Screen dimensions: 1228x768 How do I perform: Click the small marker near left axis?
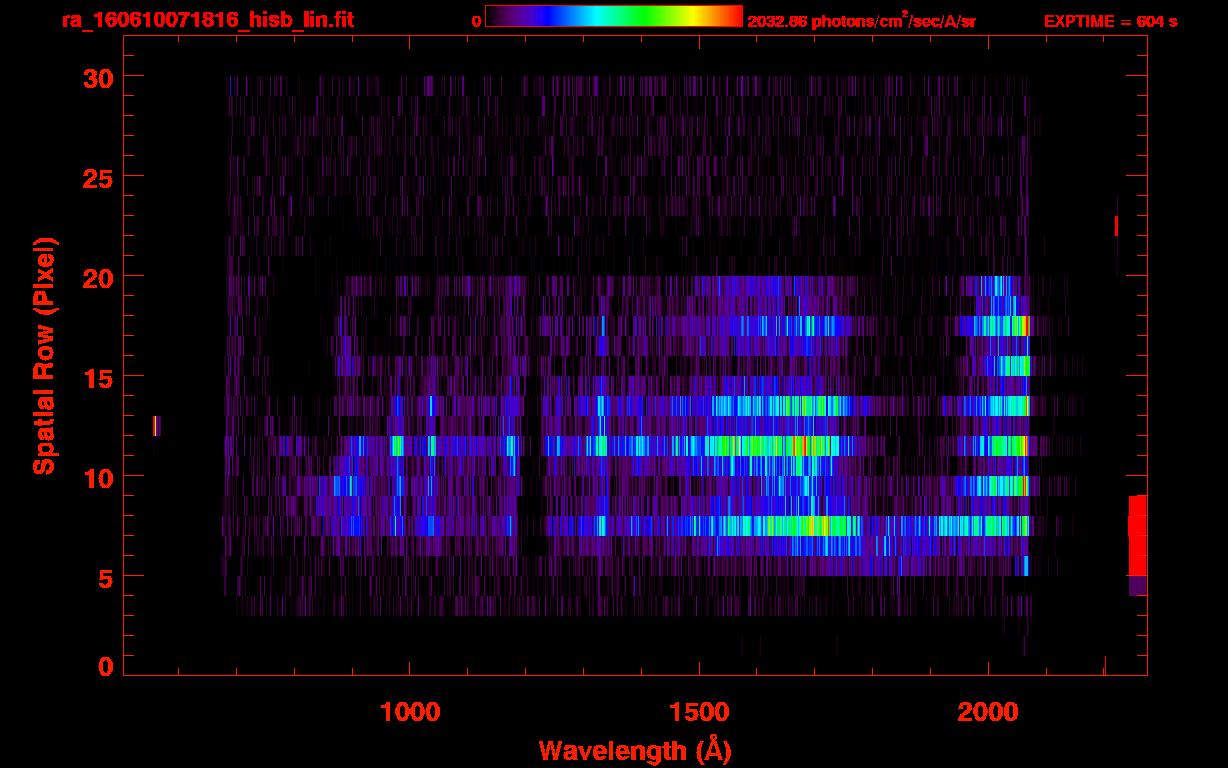click(x=156, y=426)
